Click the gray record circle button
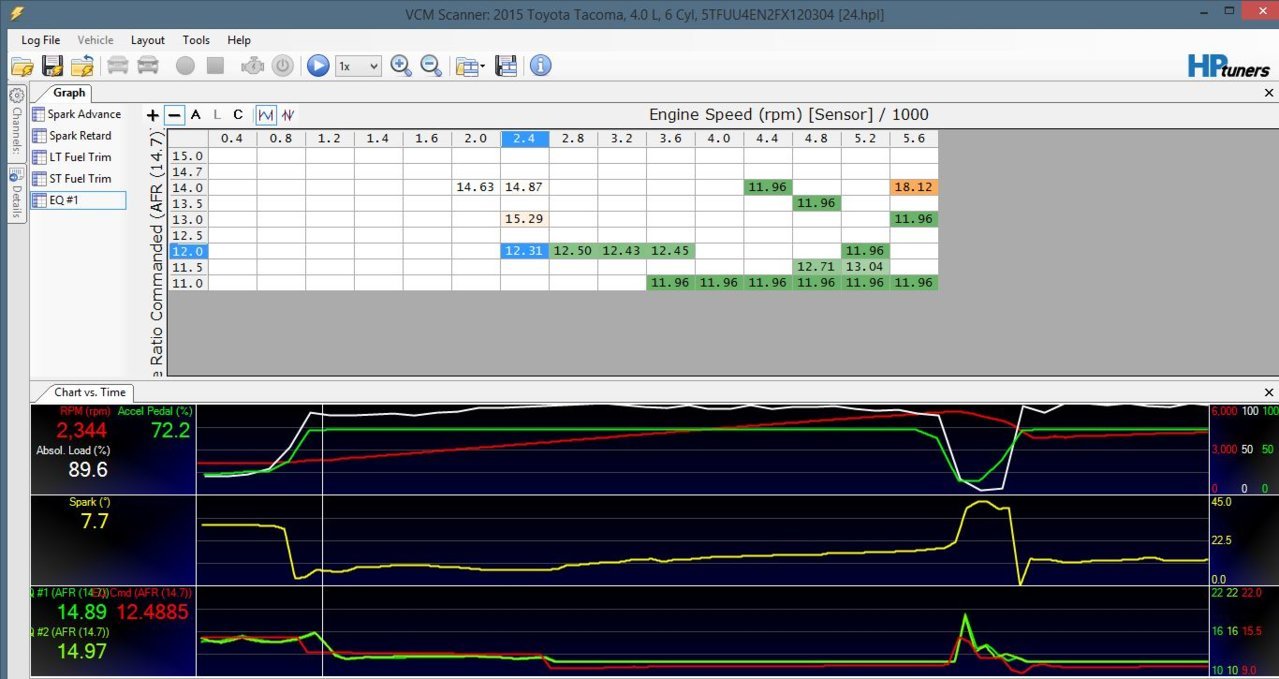This screenshot has height=679, width=1279. pos(185,66)
